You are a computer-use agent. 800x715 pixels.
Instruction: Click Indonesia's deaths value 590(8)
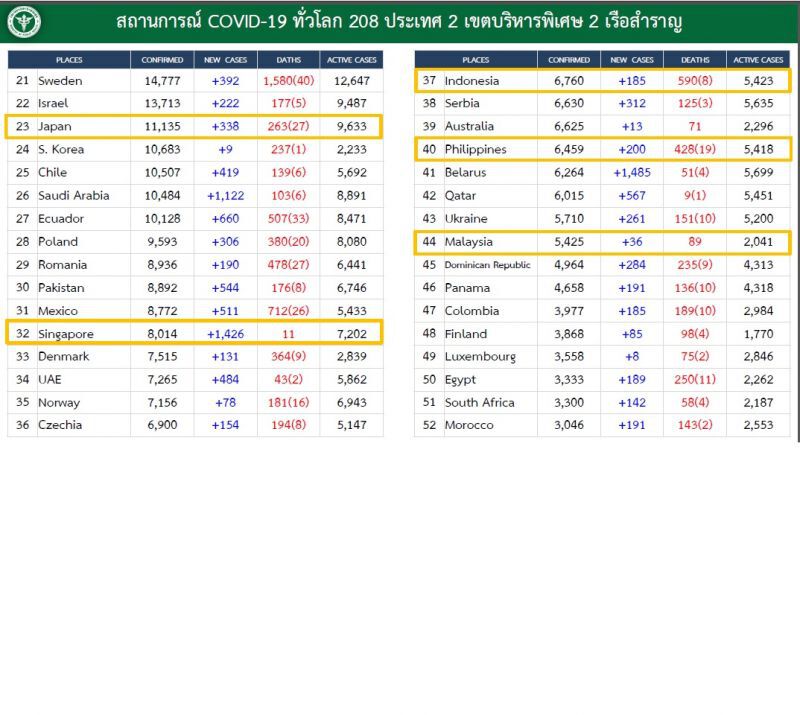[x=695, y=81]
